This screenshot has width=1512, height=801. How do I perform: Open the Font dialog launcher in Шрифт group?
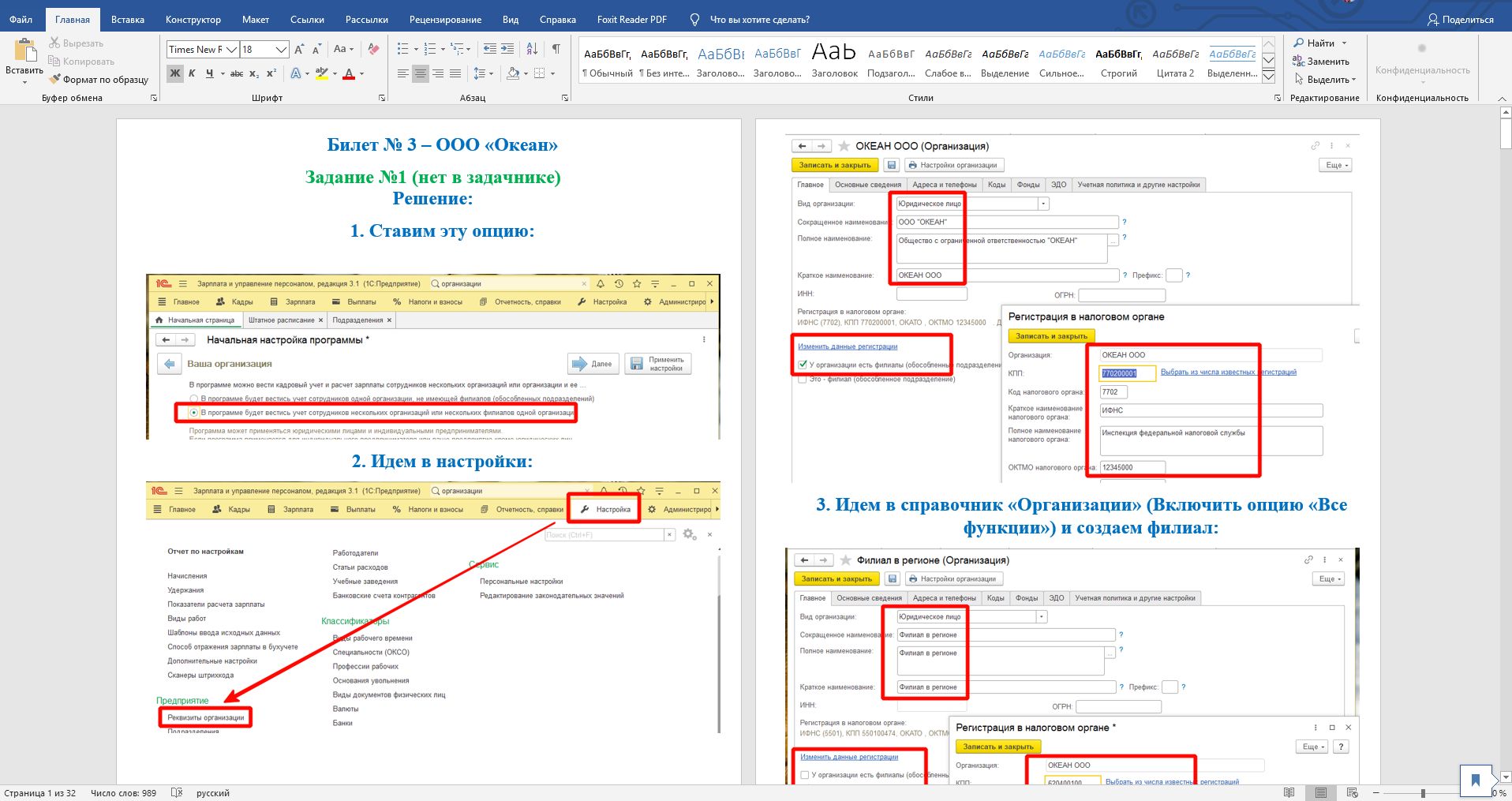(x=382, y=98)
